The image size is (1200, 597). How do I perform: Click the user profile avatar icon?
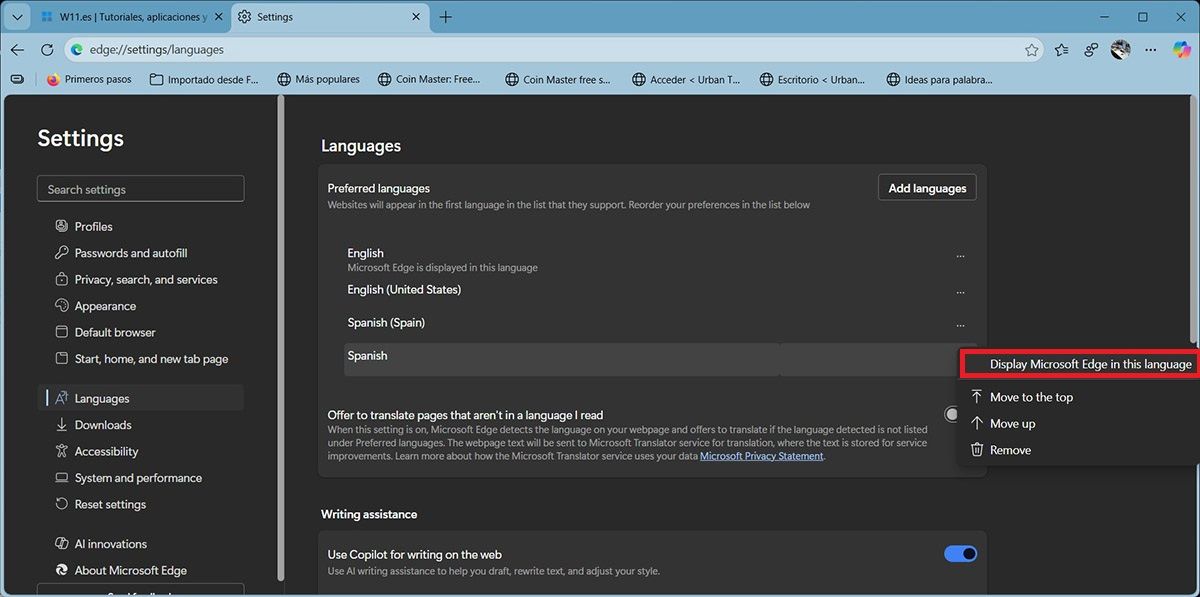pyautogui.click(x=1121, y=49)
